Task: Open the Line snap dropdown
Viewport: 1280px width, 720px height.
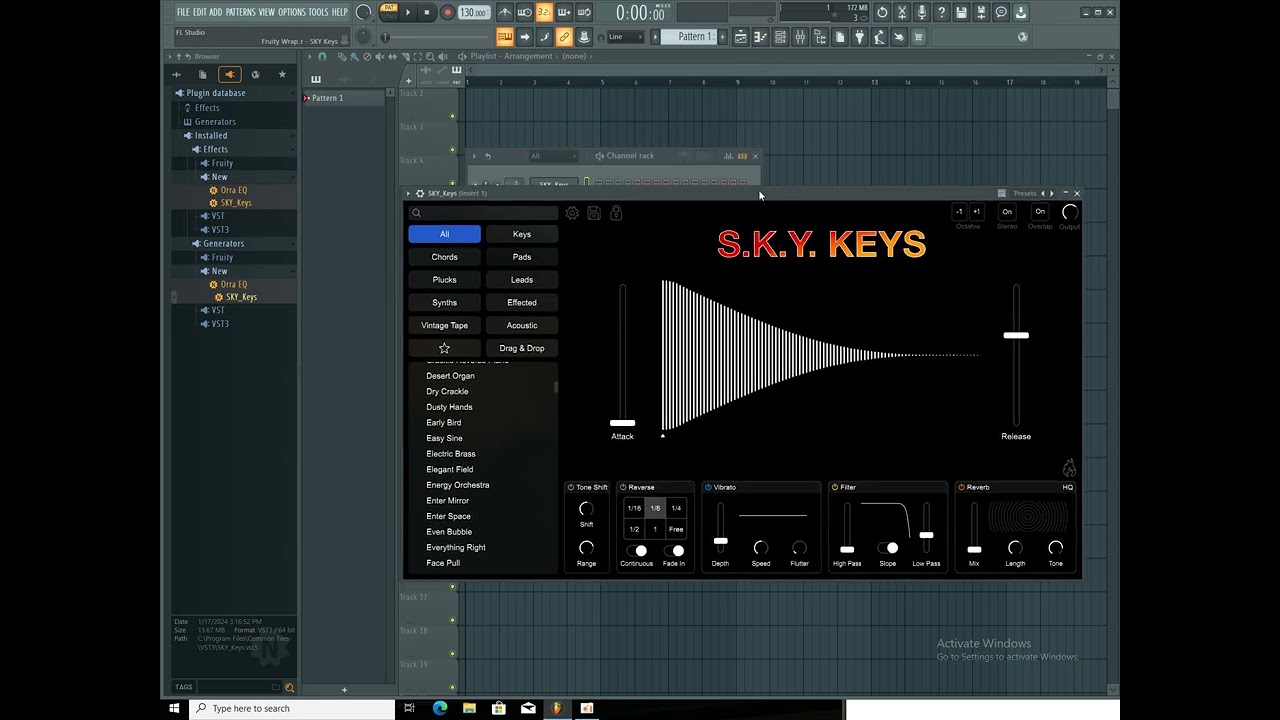Action: [x=627, y=37]
